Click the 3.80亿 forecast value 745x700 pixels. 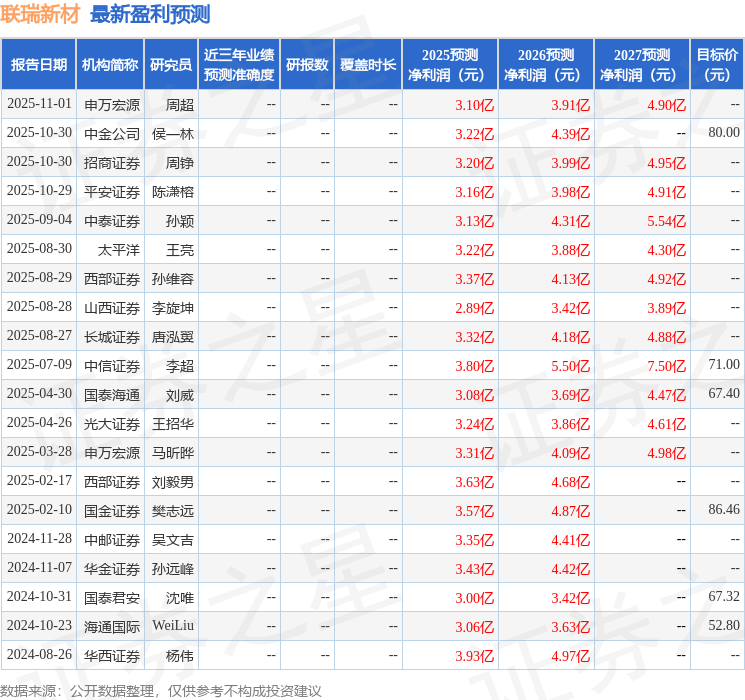tap(475, 366)
